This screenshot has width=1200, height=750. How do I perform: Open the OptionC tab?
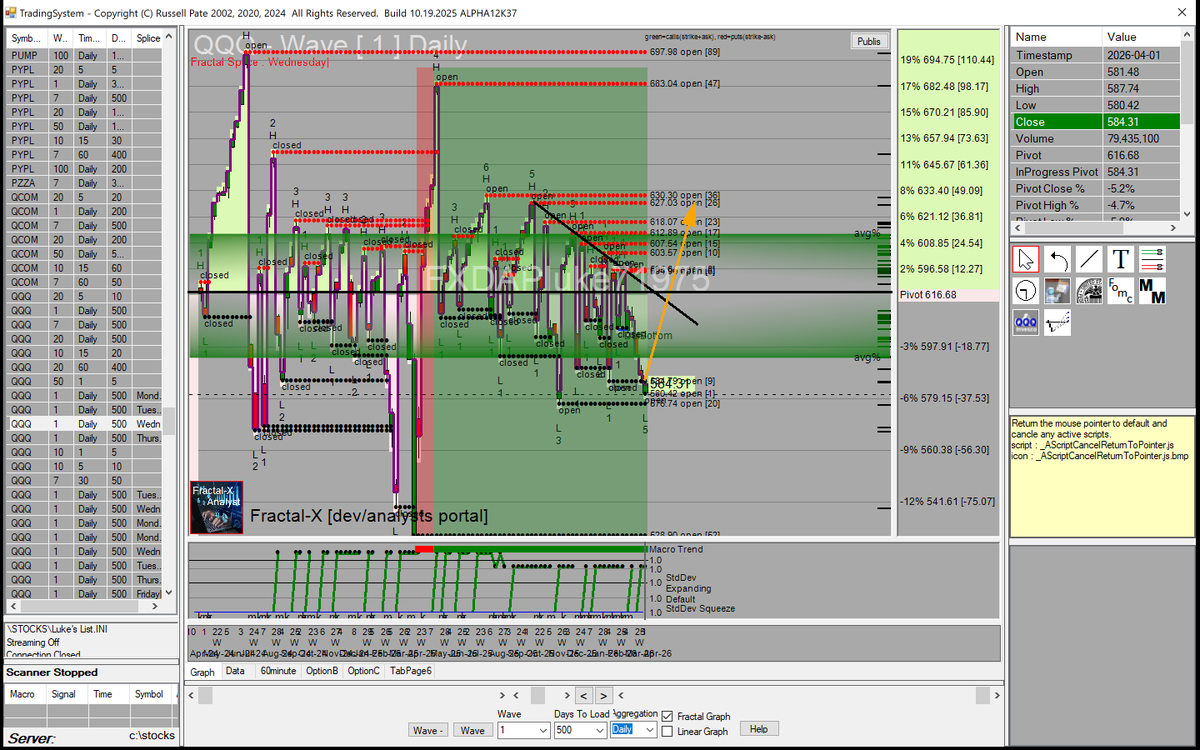[x=362, y=672]
